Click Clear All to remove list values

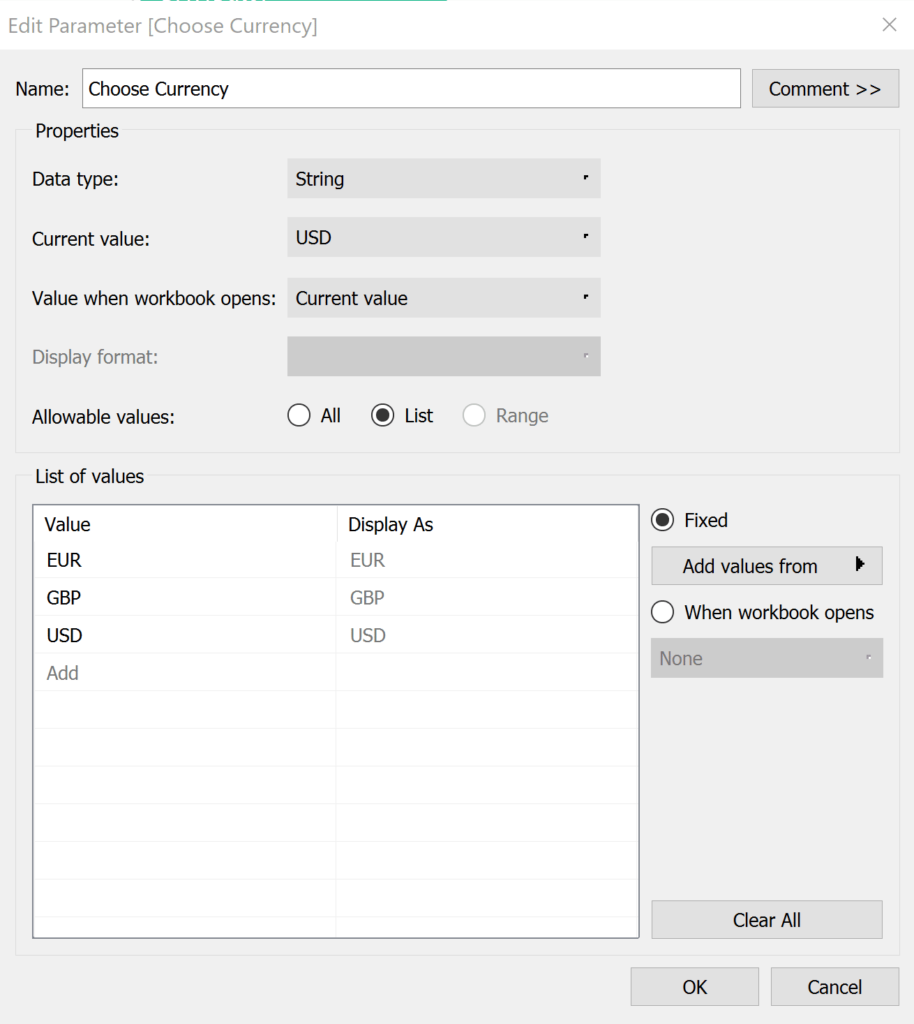click(766, 920)
